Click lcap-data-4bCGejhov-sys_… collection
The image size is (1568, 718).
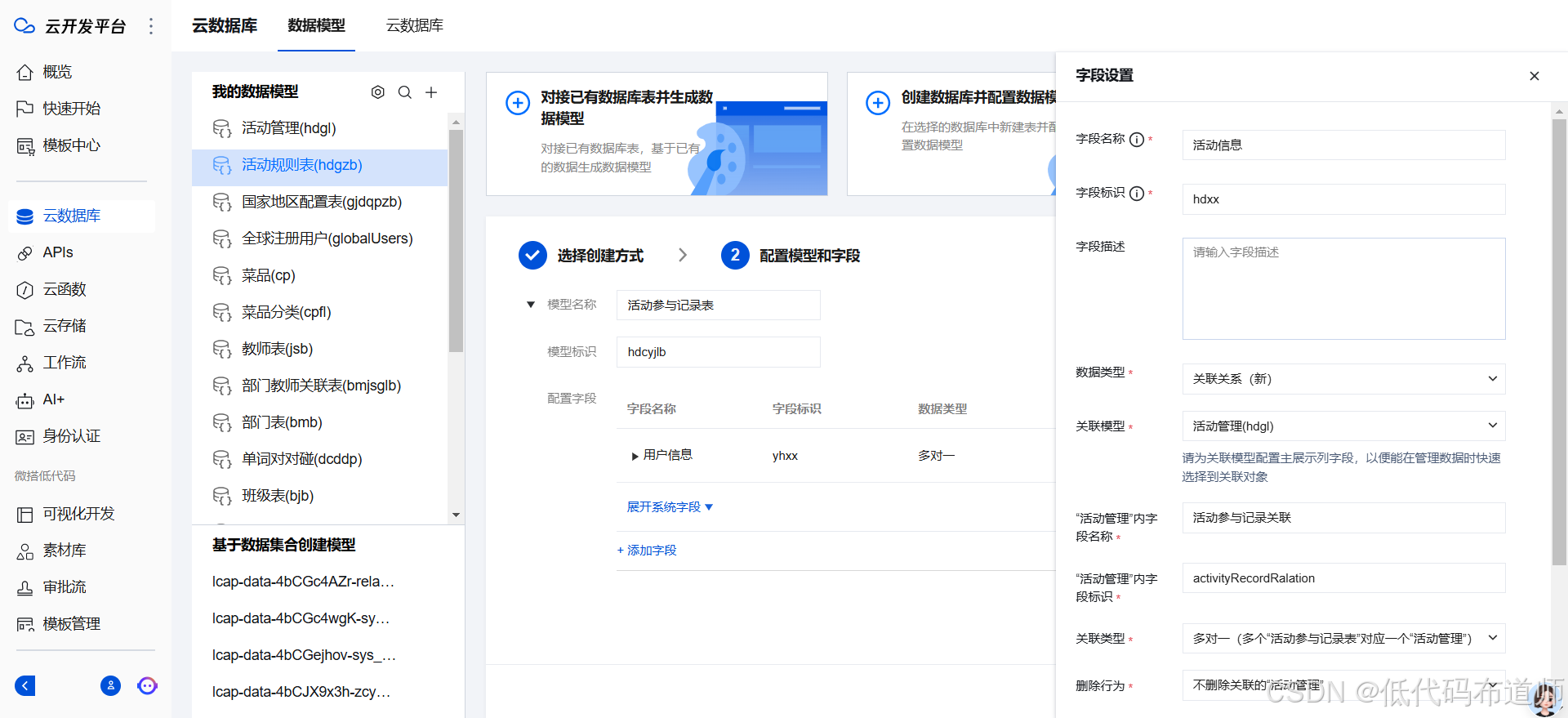pos(304,655)
